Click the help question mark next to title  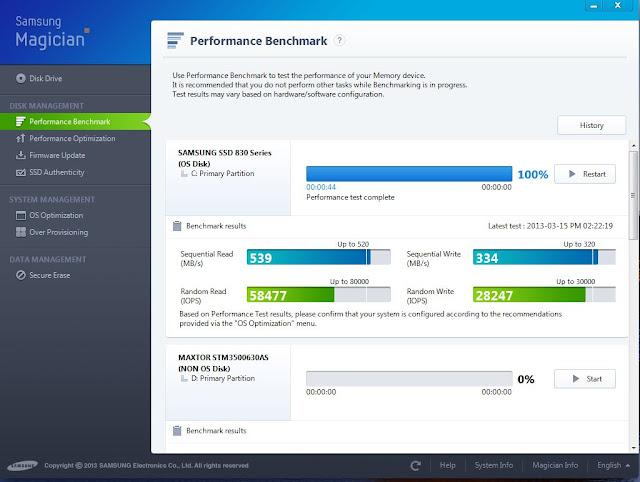click(x=339, y=40)
